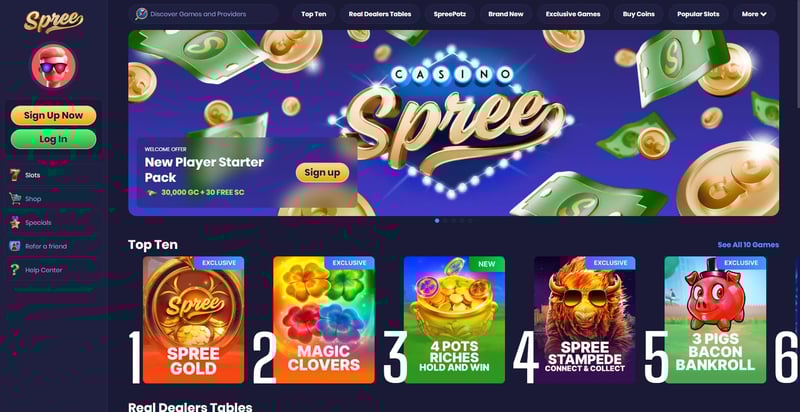Open Specials via the star icon
Screen dimensions: 800x412
click(x=15, y=222)
